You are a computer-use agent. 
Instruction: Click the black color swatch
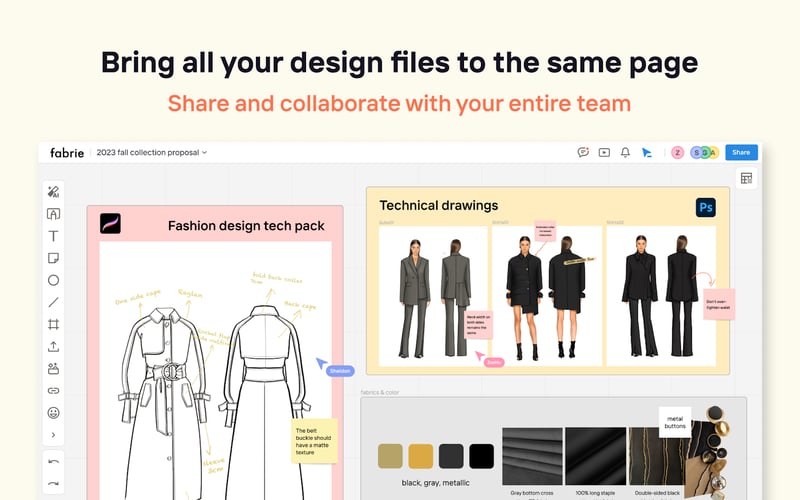tap(482, 456)
